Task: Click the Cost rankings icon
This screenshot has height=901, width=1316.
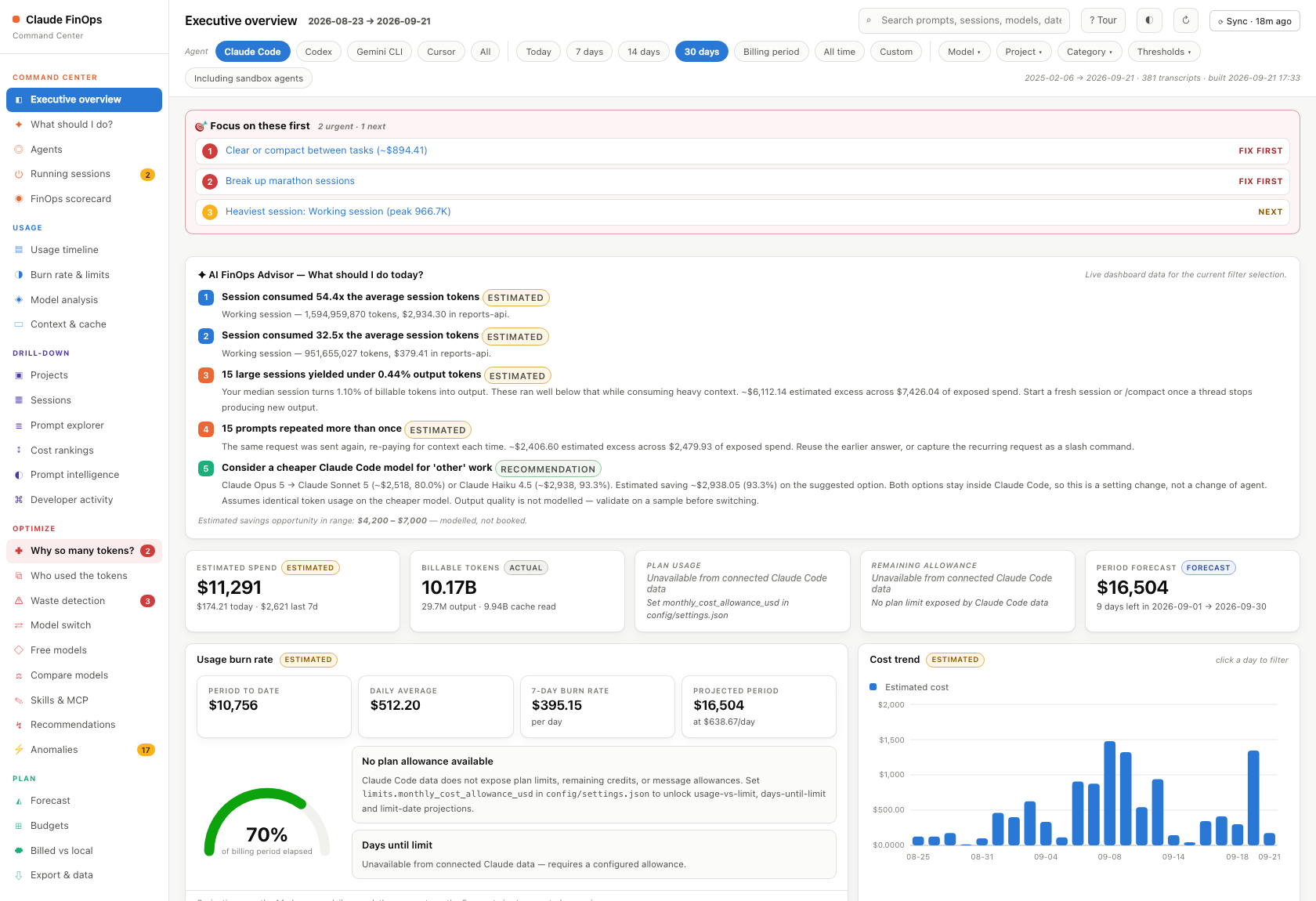Action: tap(19, 450)
